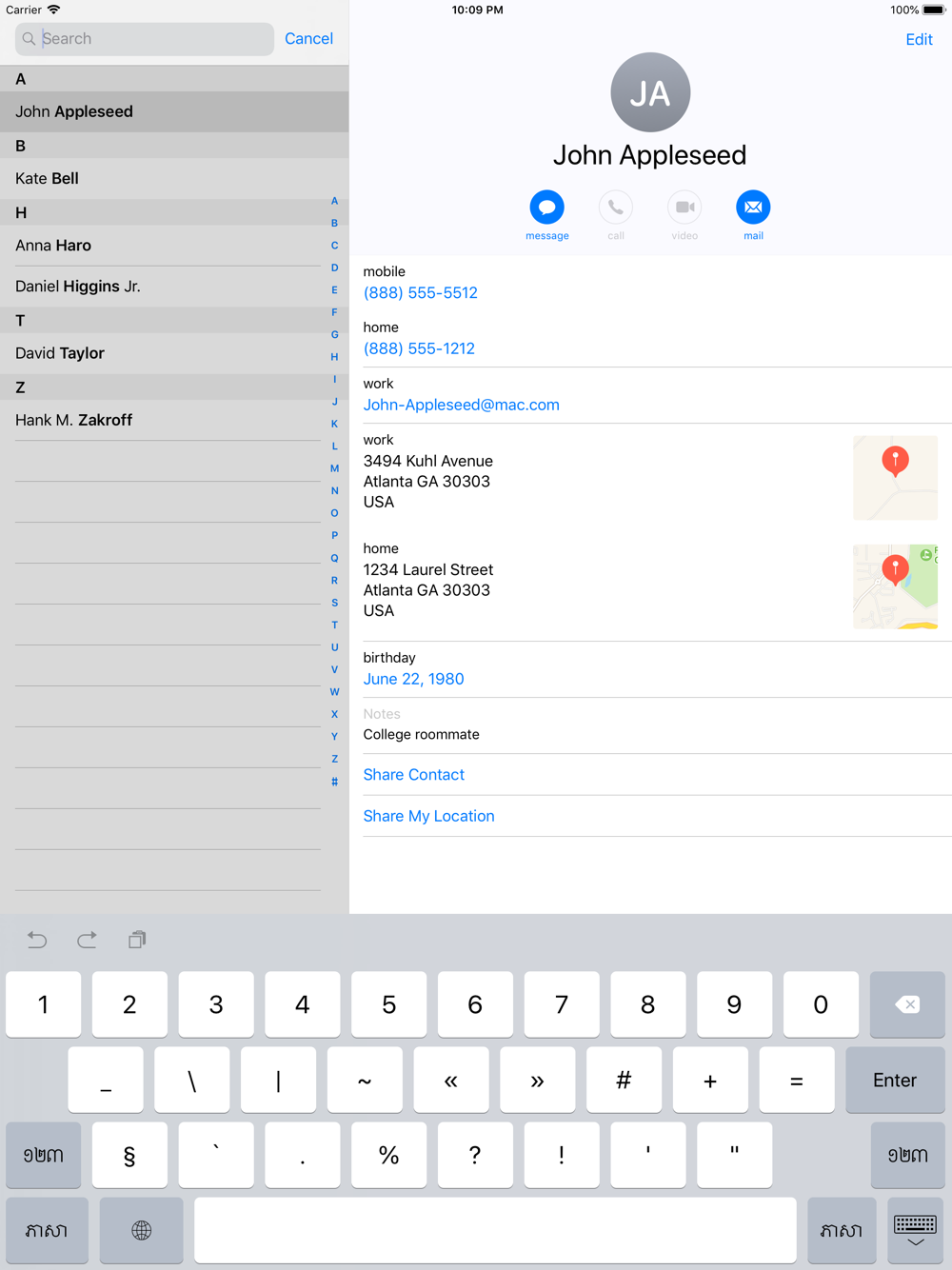The height and width of the screenshot is (1270, 952).
Task: Cancel the contact search
Action: pyautogui.click(x=308, y=39)
